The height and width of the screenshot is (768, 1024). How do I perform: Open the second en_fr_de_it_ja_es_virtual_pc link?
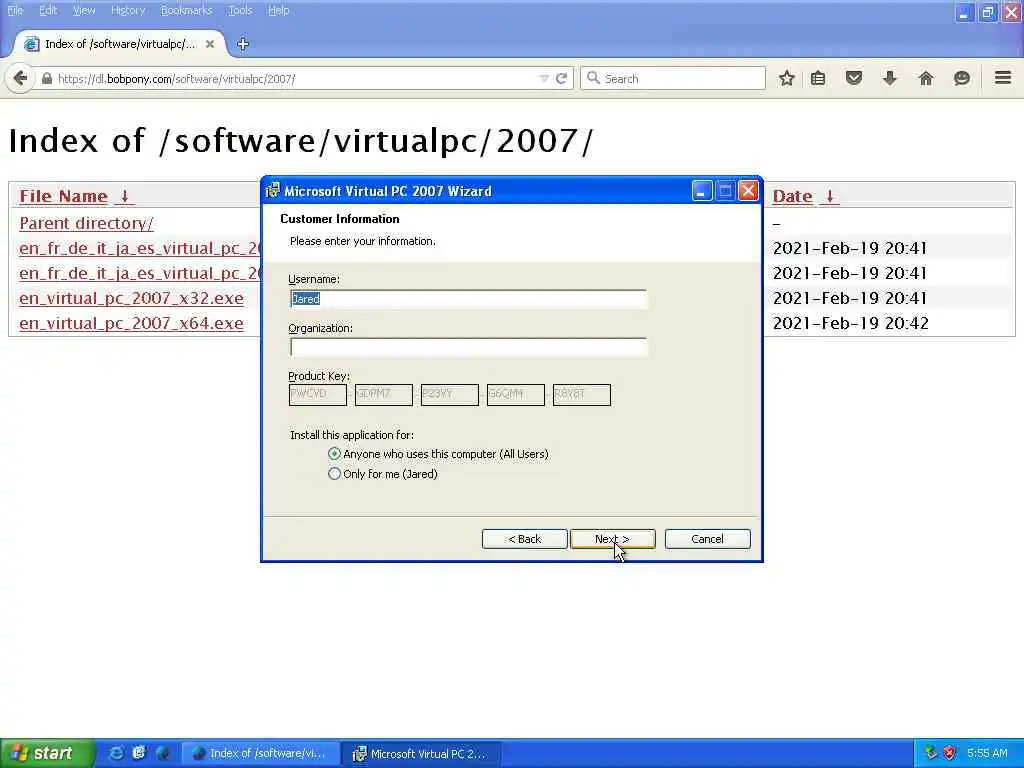pos(140,273)
